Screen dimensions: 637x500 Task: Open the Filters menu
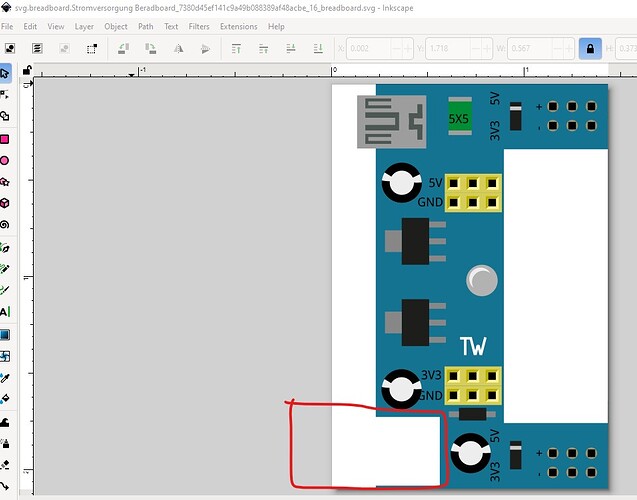199,26
